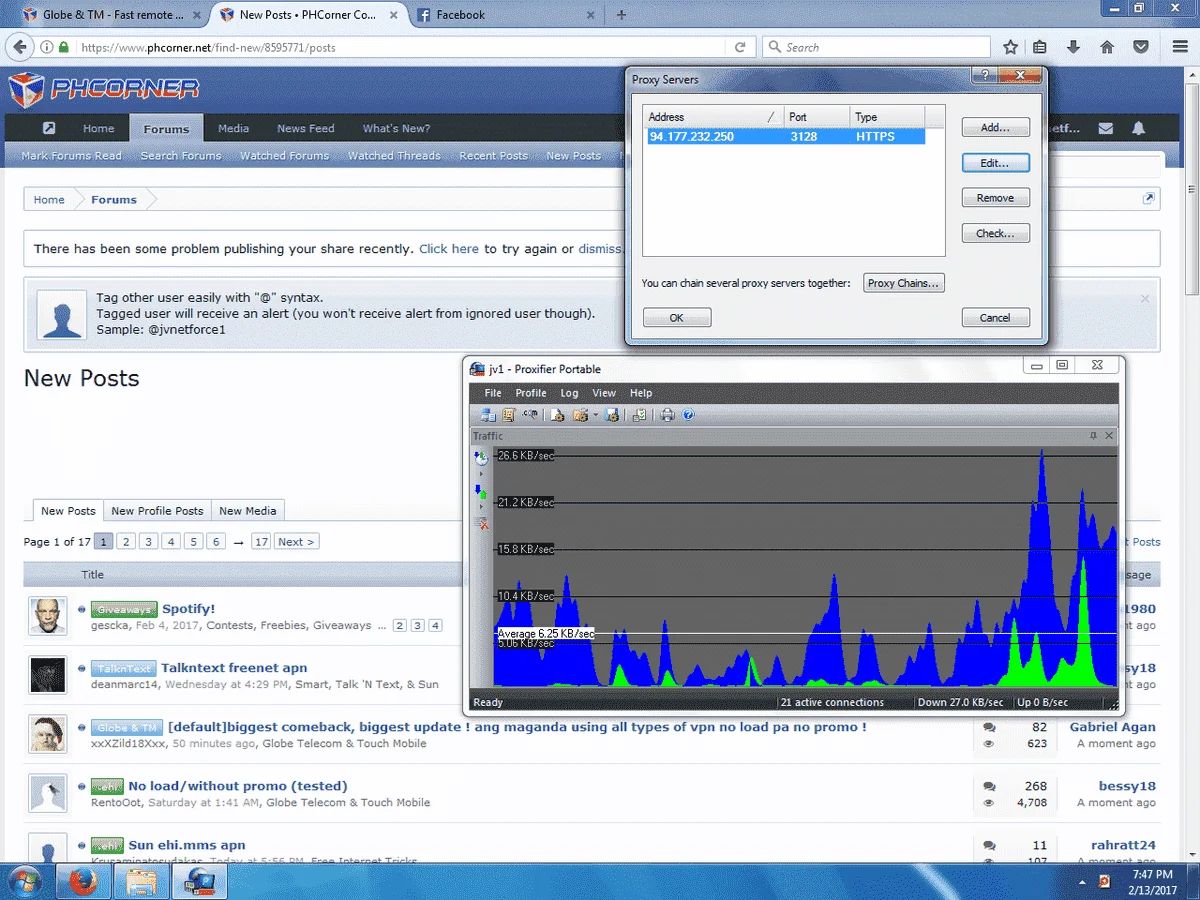Pin the Traffic pane using pushpin icon
The image size is (1200, 900).
pyautogui.click(x=1093, y=436)
